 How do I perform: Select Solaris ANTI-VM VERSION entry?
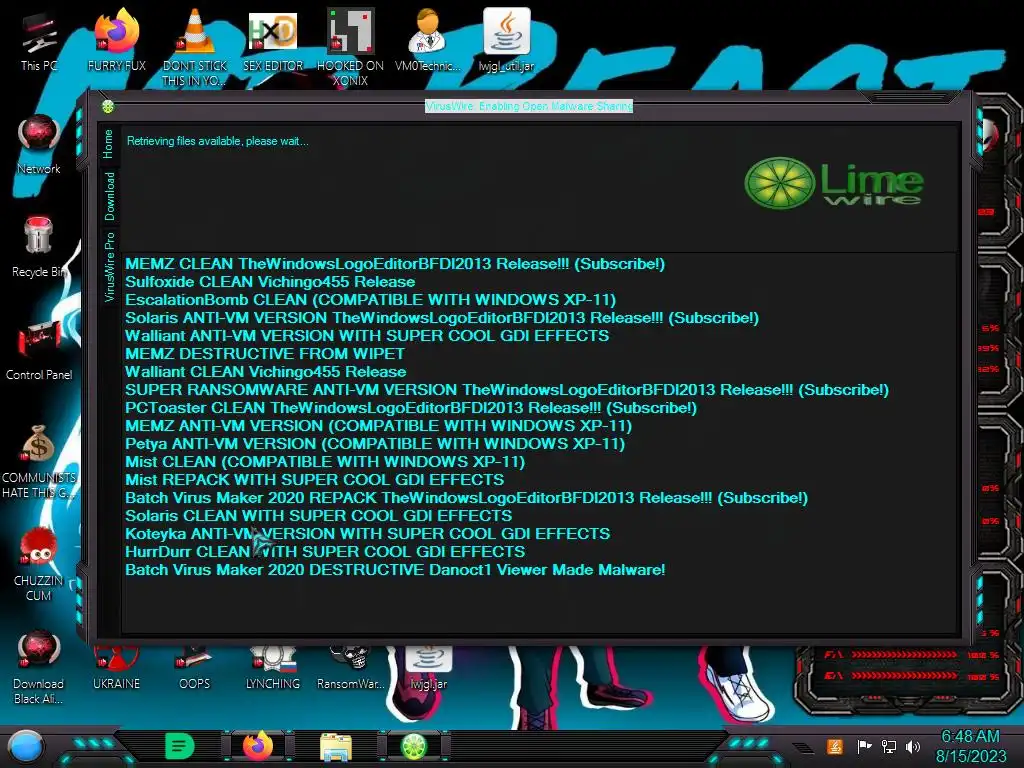pyautogui.click(x=442, y=317)
